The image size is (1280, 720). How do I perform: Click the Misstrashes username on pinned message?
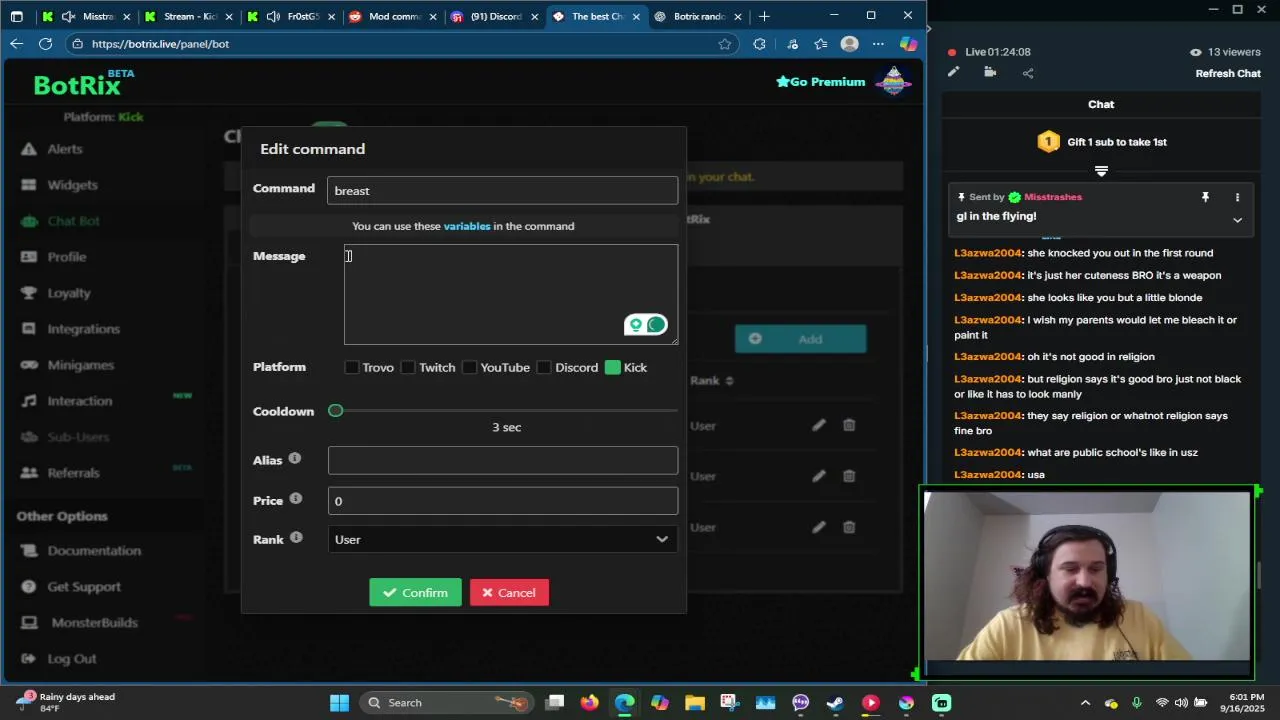pos(1053,197)
